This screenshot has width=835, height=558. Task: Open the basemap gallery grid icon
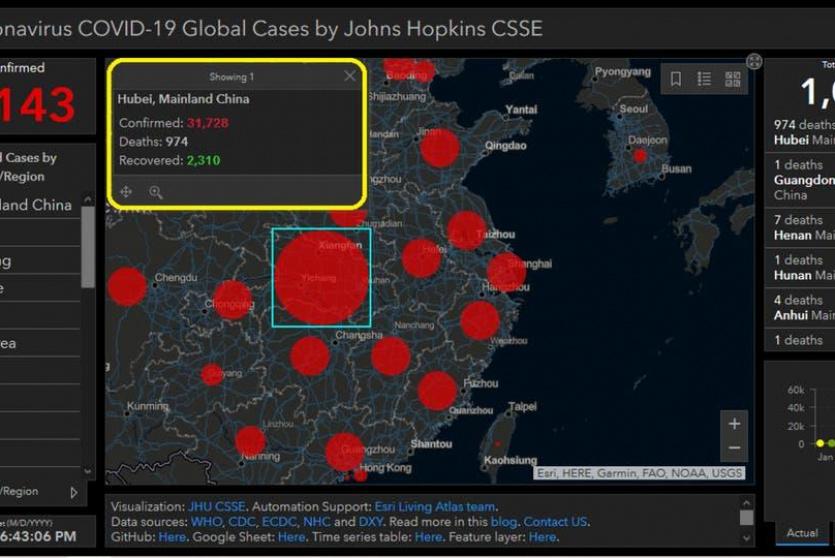[x=732, y=79]
